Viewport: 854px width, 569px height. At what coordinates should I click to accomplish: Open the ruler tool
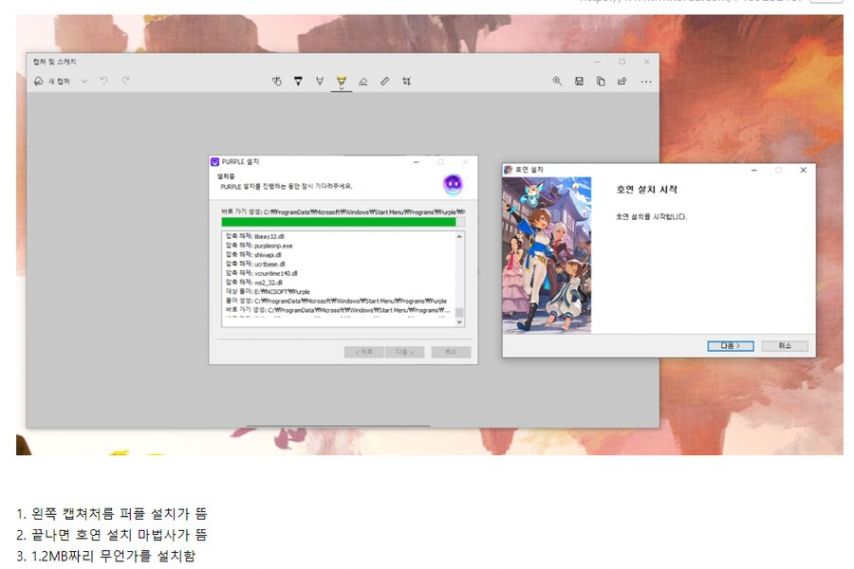[385, 81]
